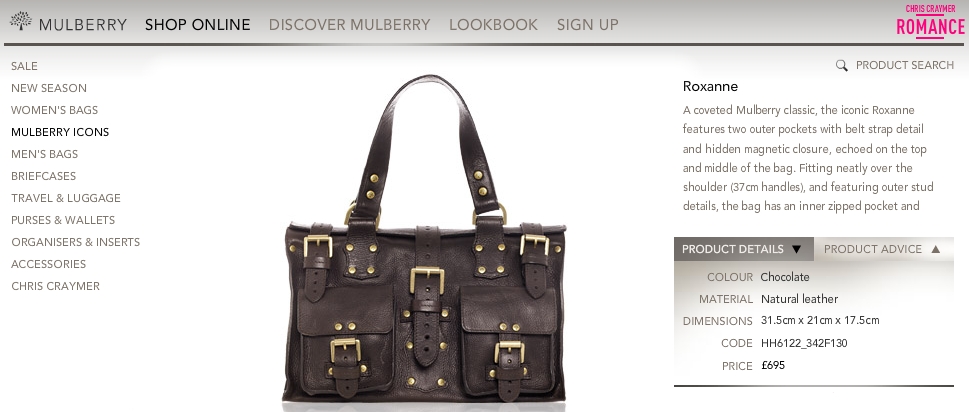Image resolution: width=969 pixels, height=412 pixels.
Task: Go to Discover Mulberry
Action: click(349, 25)
